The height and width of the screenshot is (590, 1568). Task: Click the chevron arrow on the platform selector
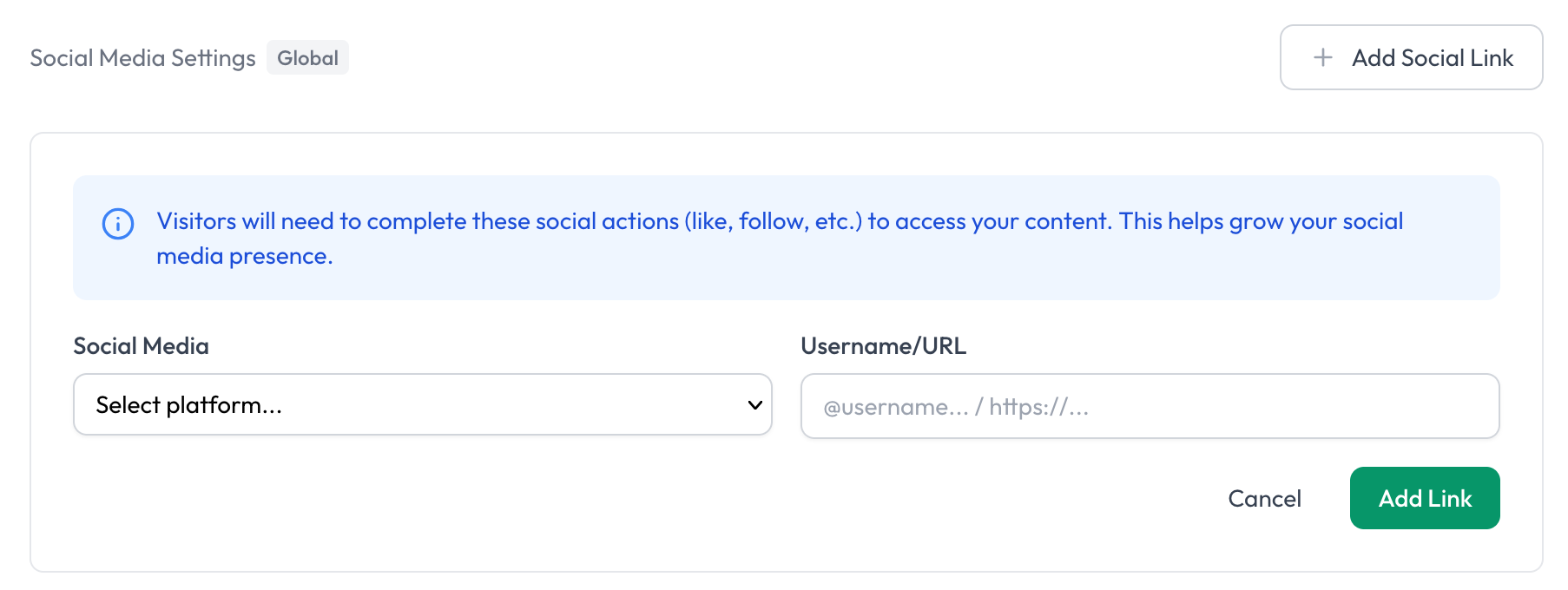754,405
